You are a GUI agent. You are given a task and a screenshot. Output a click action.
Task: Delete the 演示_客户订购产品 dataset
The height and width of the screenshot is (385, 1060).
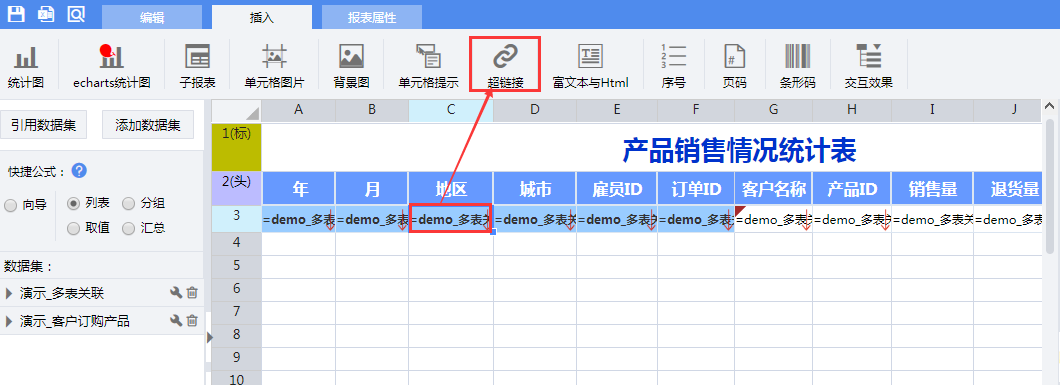click(192, 321)
